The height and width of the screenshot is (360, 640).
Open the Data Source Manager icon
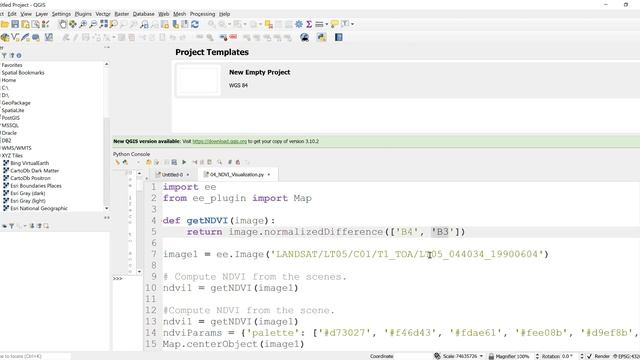pos(5,38)
